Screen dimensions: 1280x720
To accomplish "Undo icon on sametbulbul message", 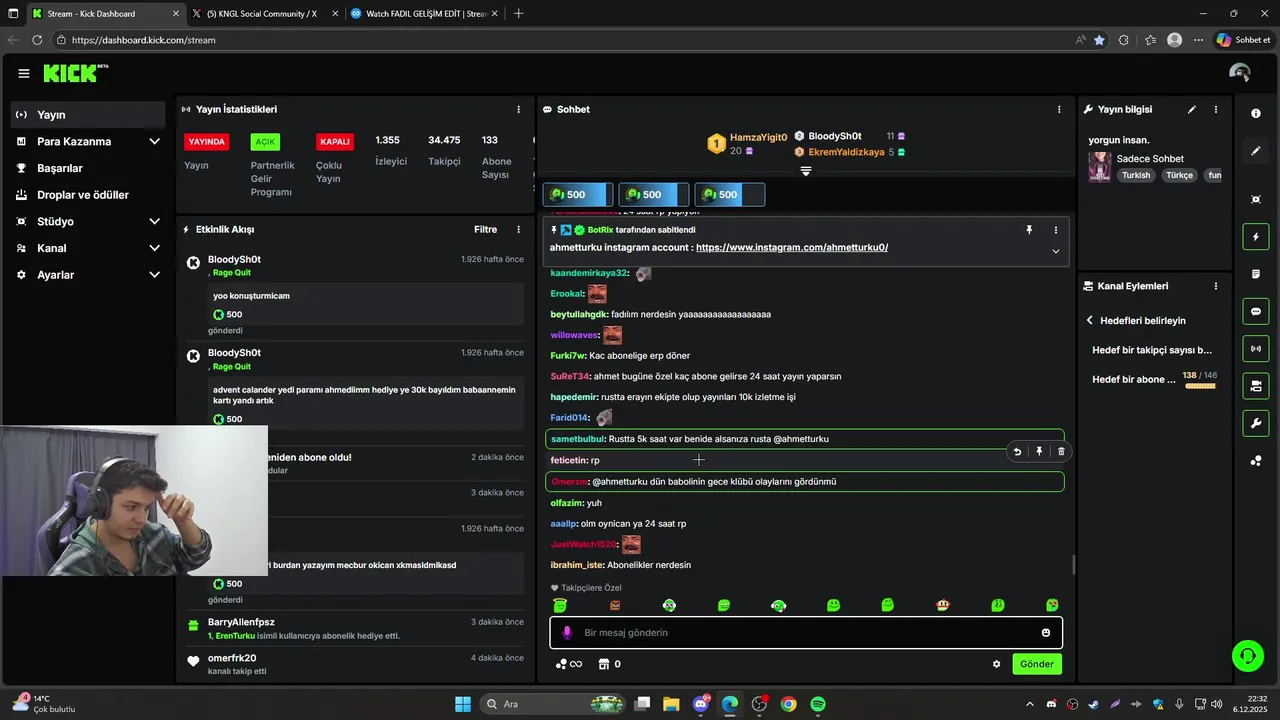I will coord(1017,452).
